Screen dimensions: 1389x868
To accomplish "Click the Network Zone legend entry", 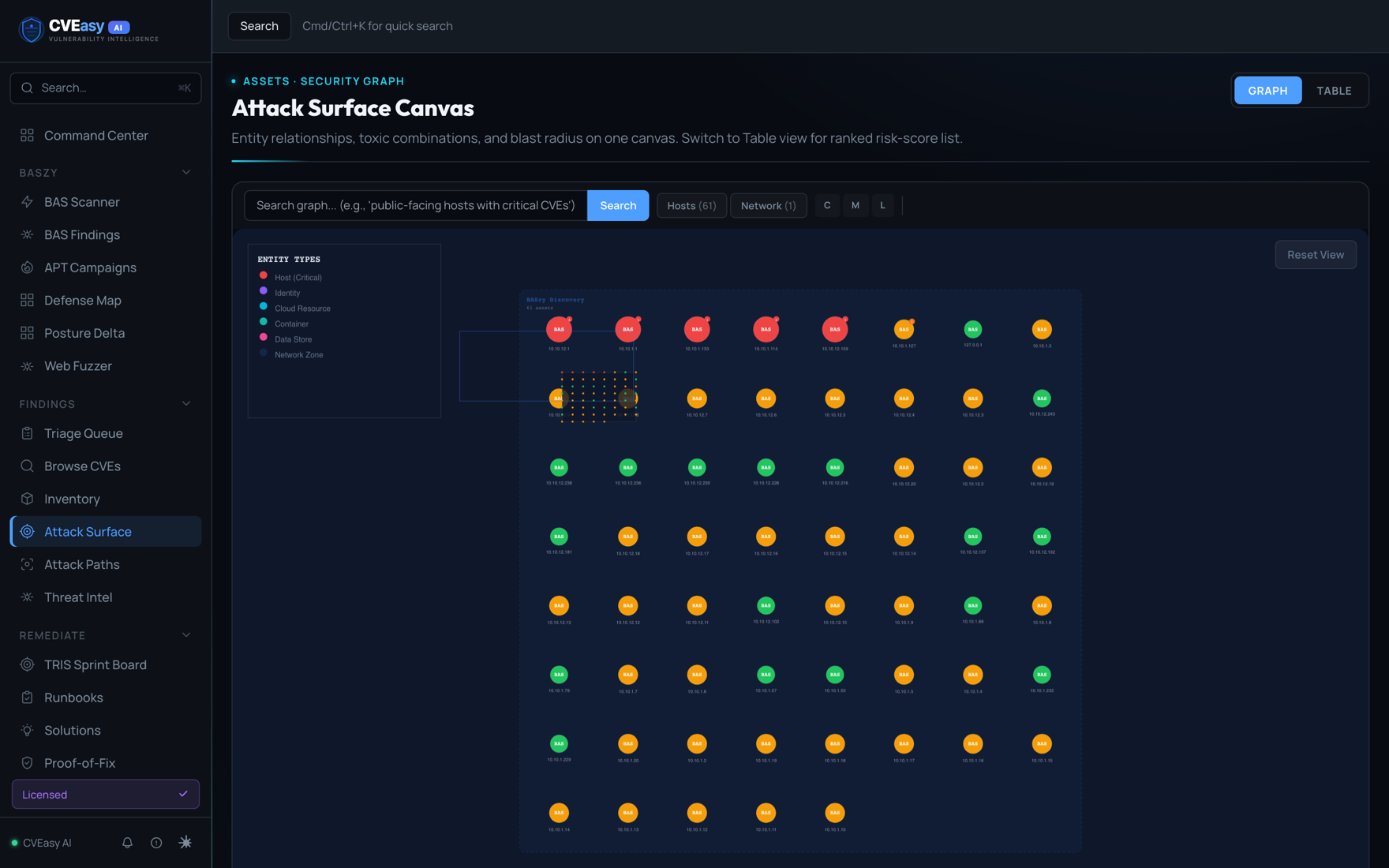I will coord(291,354).
